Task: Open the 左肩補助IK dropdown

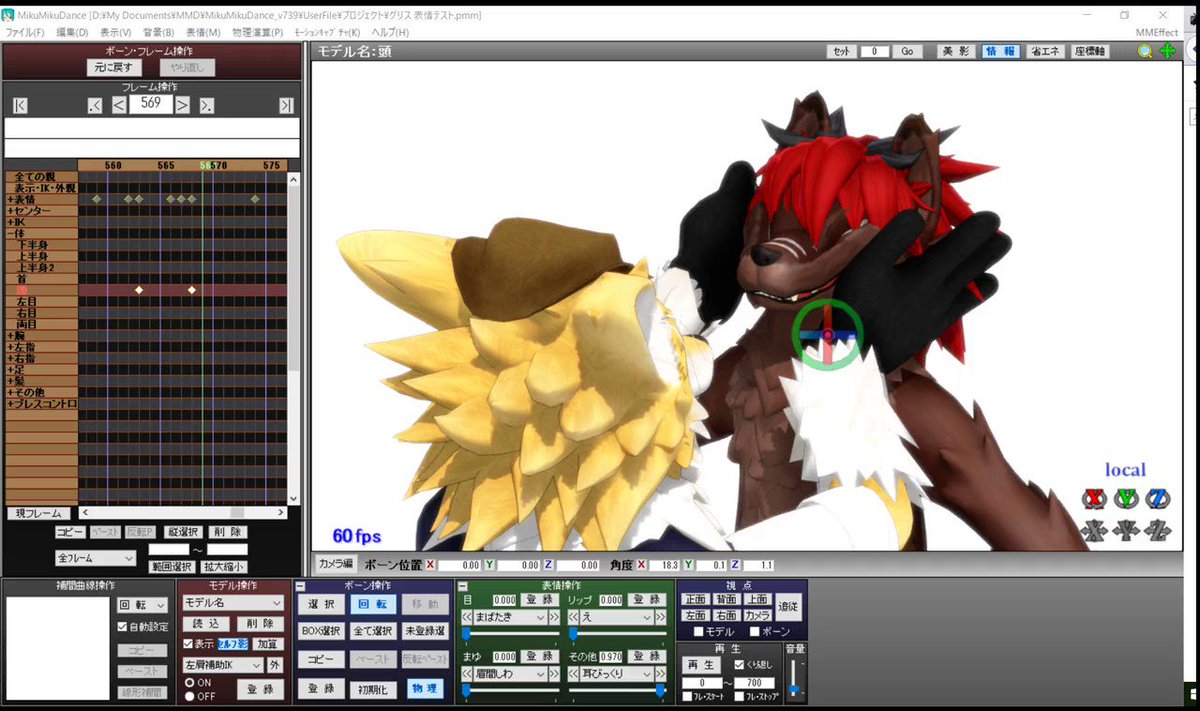Action: (222, 665)
